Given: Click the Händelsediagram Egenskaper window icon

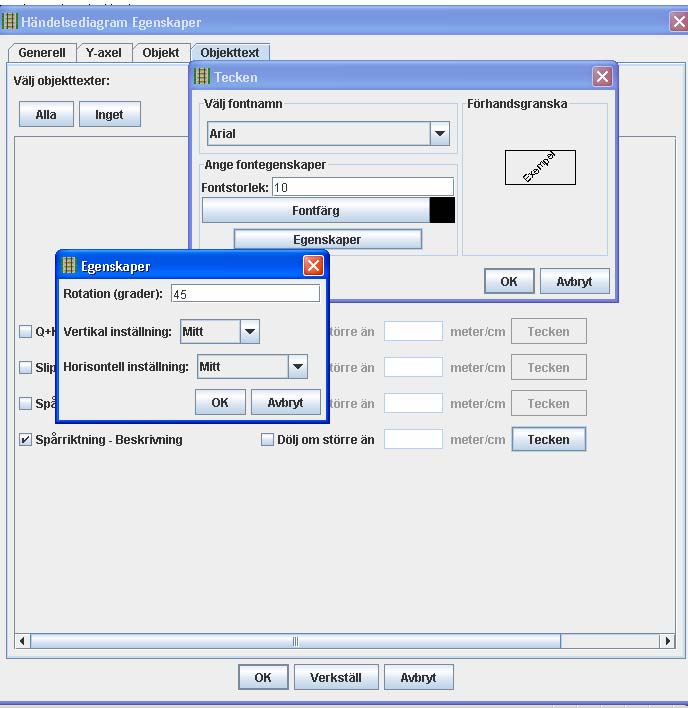Looking at the screenshot, I should coord(10,21).
